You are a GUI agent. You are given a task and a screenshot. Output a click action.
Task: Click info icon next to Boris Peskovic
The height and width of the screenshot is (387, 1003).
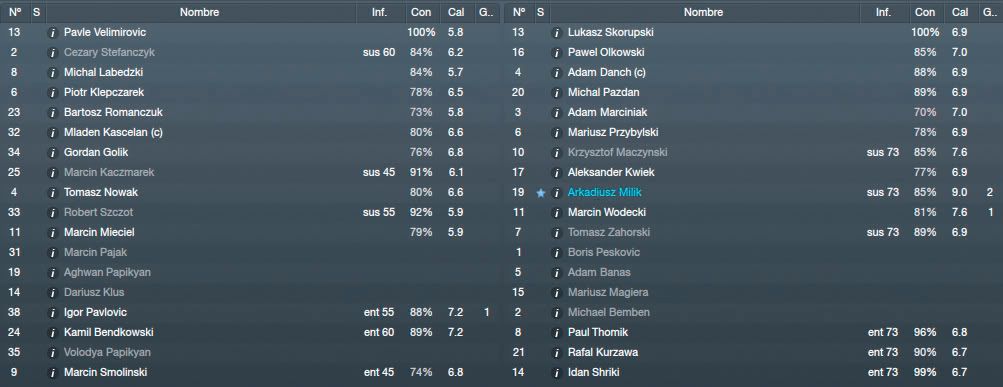point(557,253)
